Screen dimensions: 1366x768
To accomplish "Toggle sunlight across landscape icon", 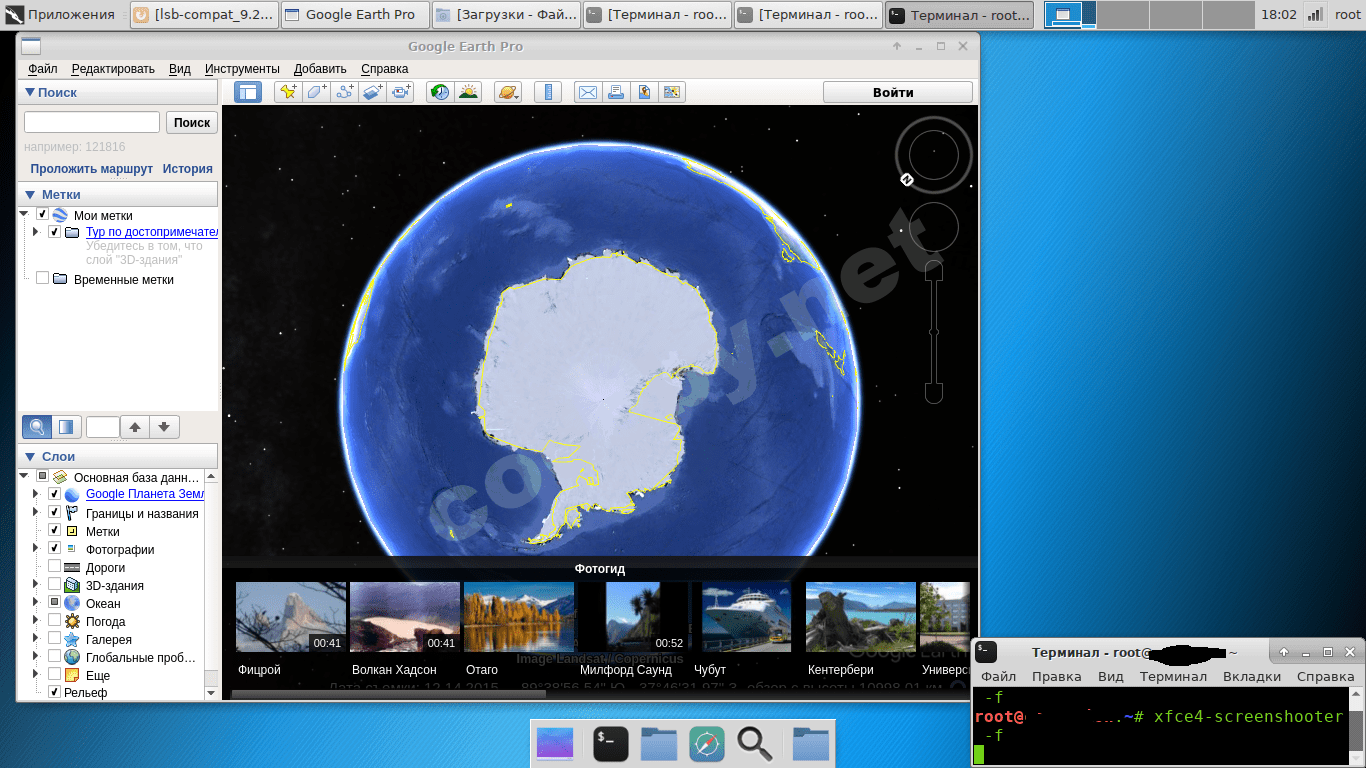I will (468, 92).
